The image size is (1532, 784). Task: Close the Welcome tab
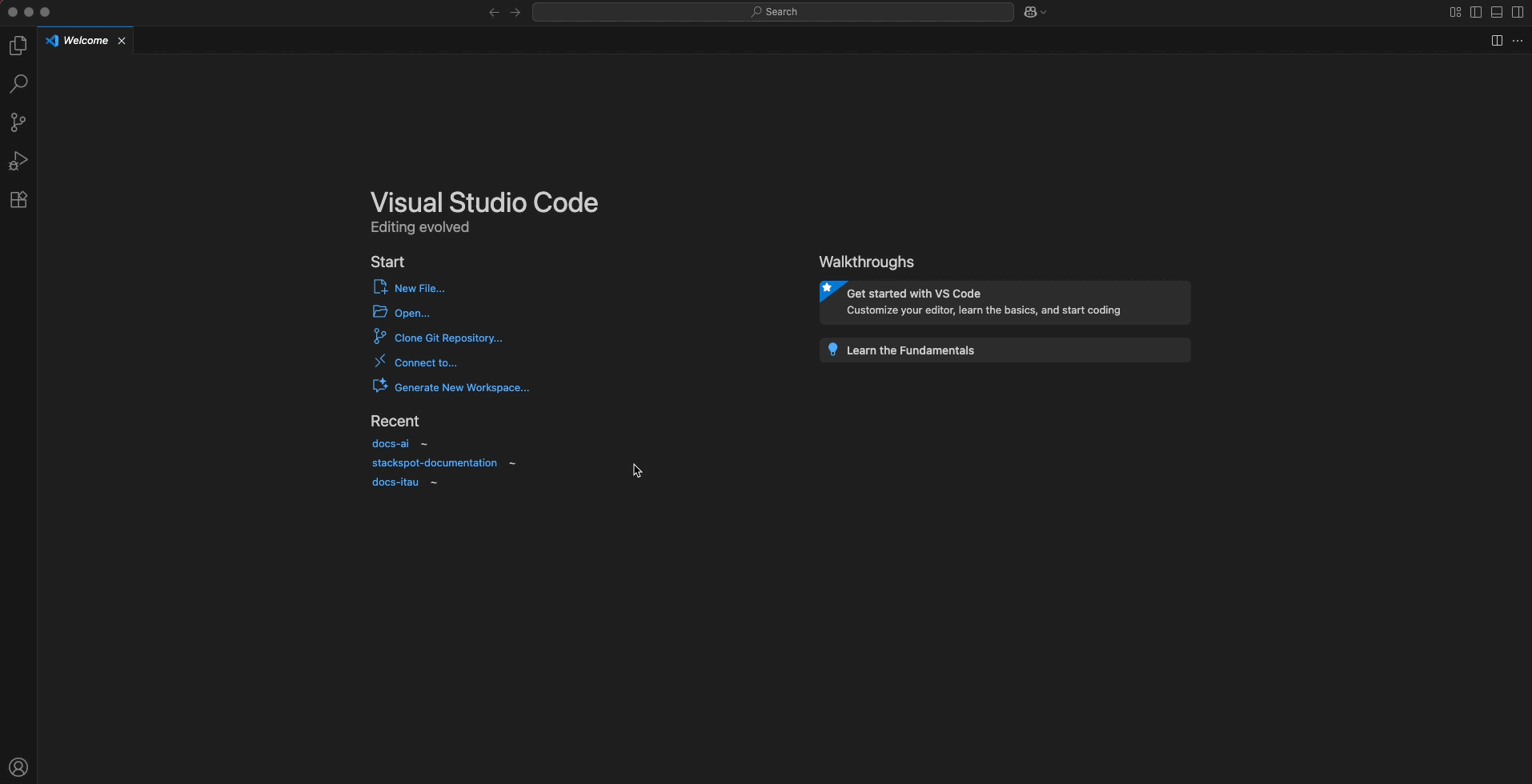click(x=122, y=41)
